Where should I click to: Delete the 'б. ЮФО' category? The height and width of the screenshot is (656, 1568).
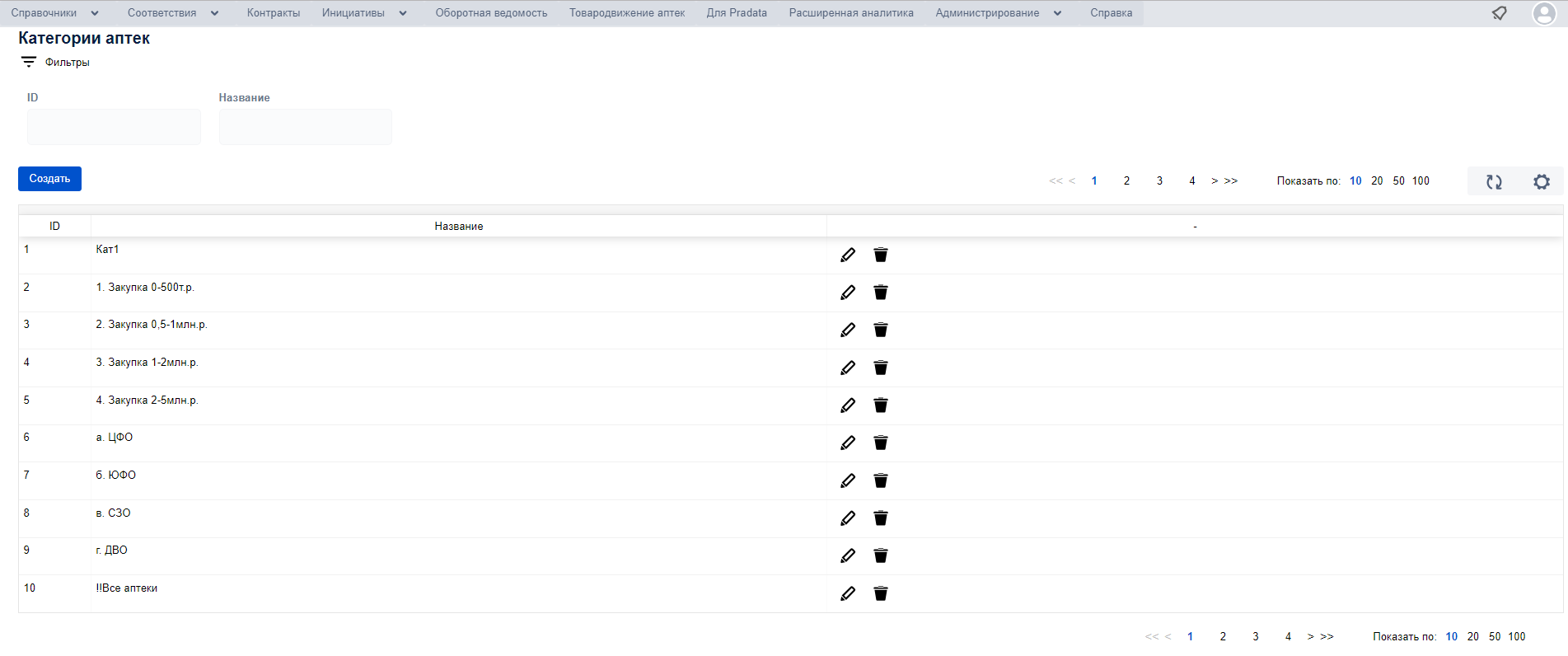click(881, 480)
